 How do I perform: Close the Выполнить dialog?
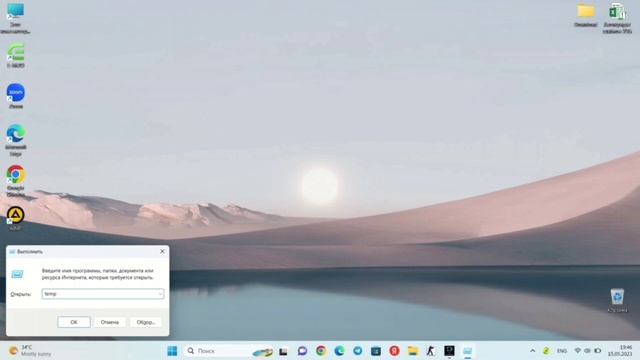point(162,251)
